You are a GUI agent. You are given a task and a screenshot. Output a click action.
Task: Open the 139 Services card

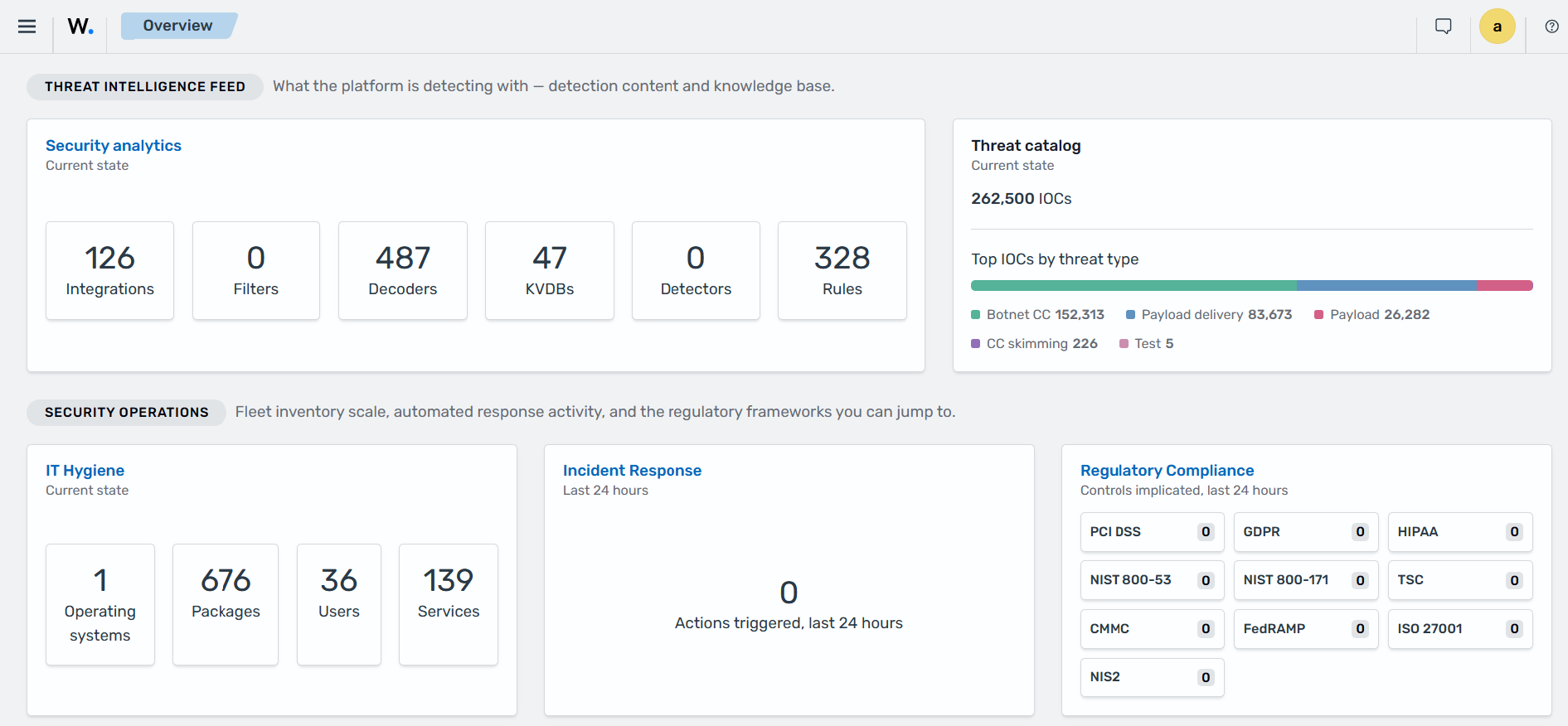click(449, 604)
